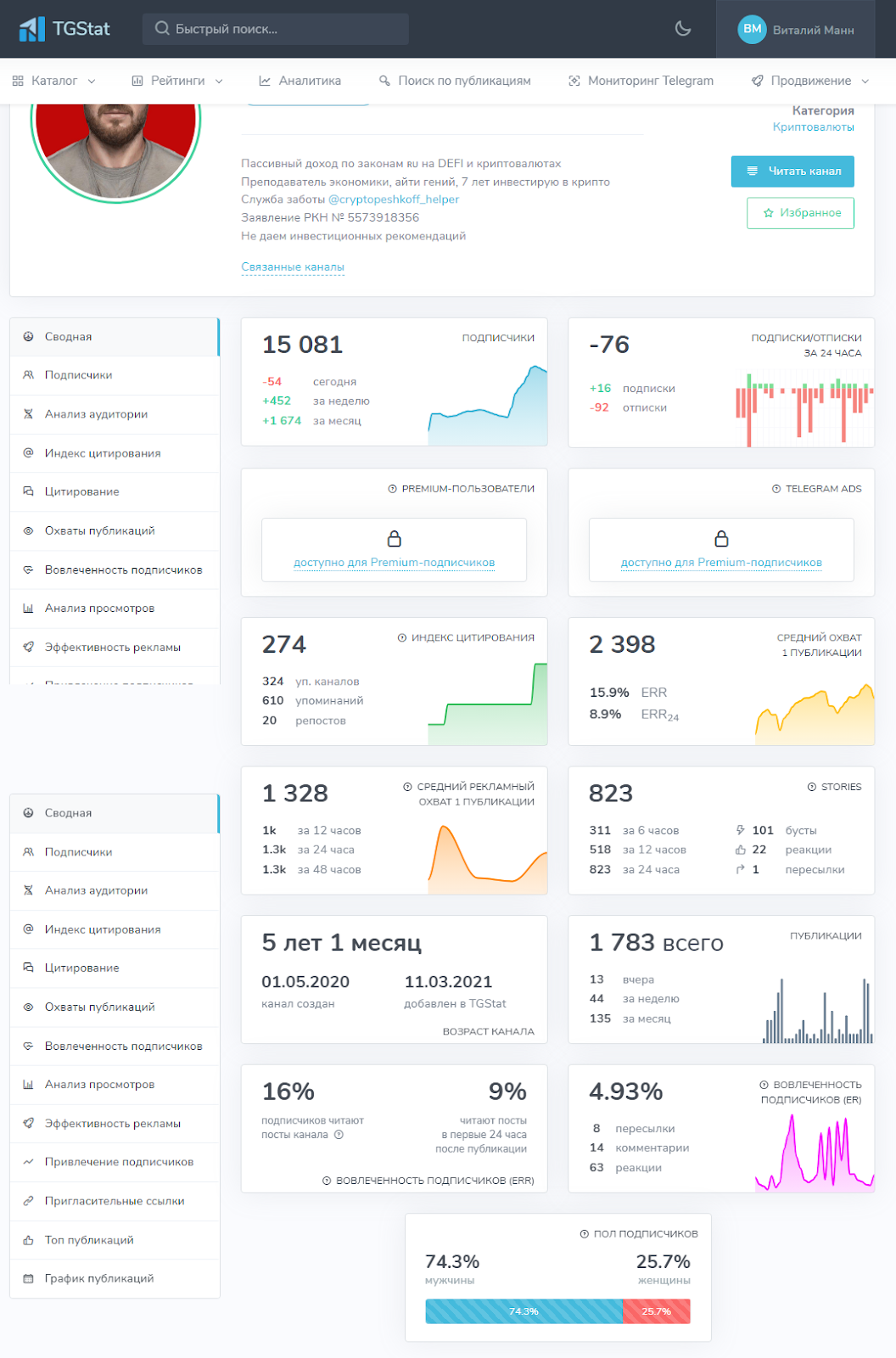Toggle dark mode with the moon icon
896x1358 pixels.
point(683,29)
